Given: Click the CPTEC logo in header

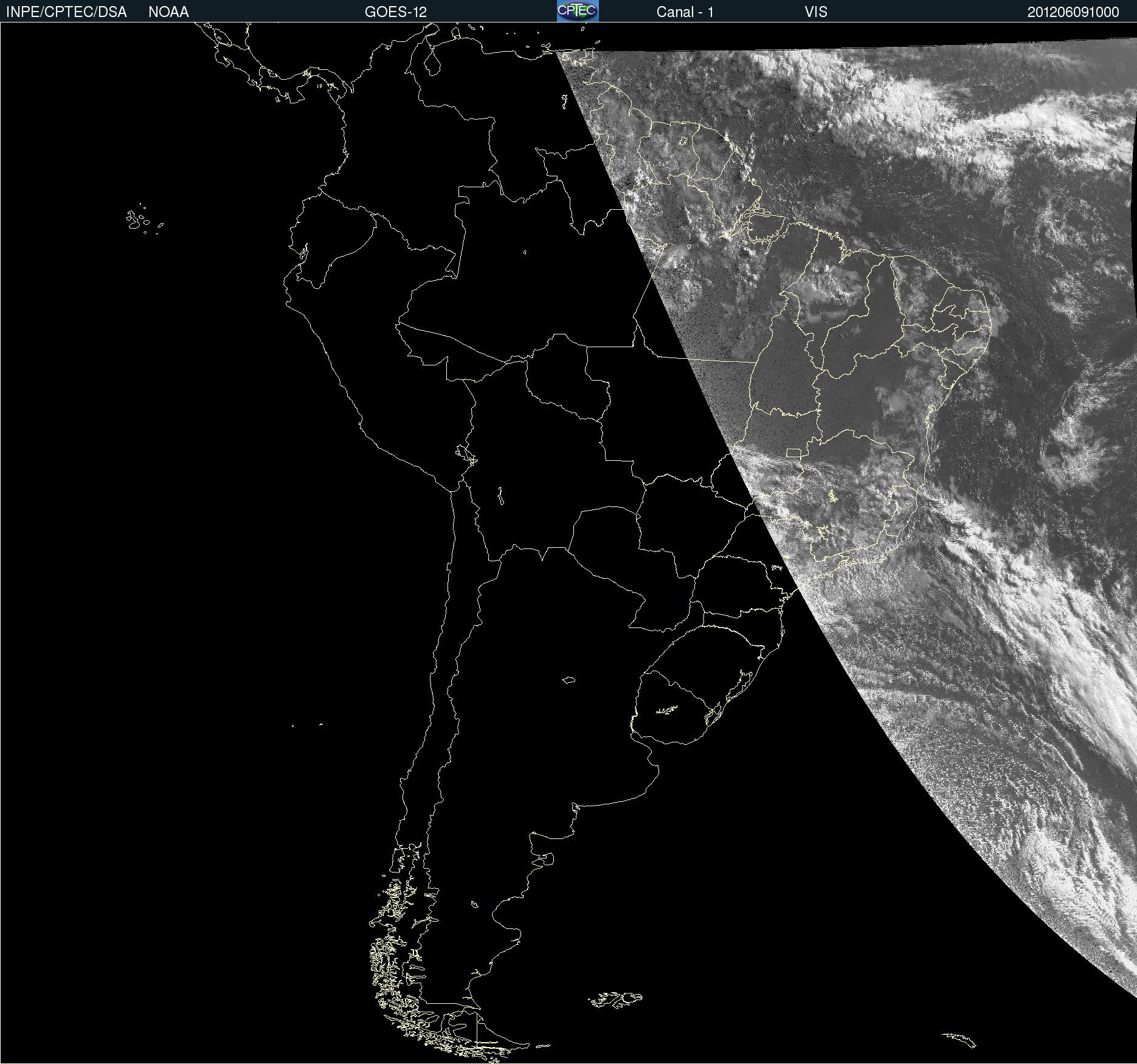Looking at the screenshot, I should [x=578, y=11].
